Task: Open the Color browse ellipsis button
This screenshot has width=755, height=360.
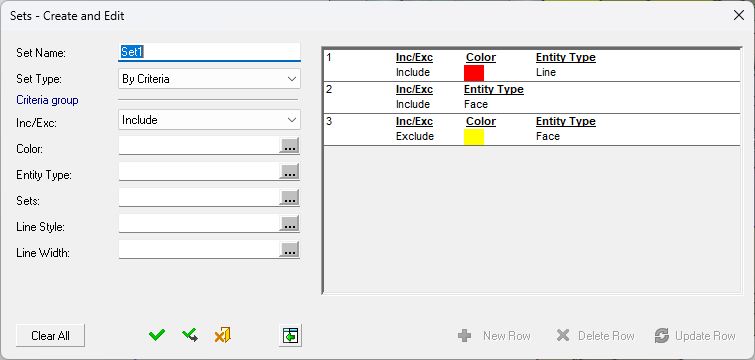Action: click(289, 146)
